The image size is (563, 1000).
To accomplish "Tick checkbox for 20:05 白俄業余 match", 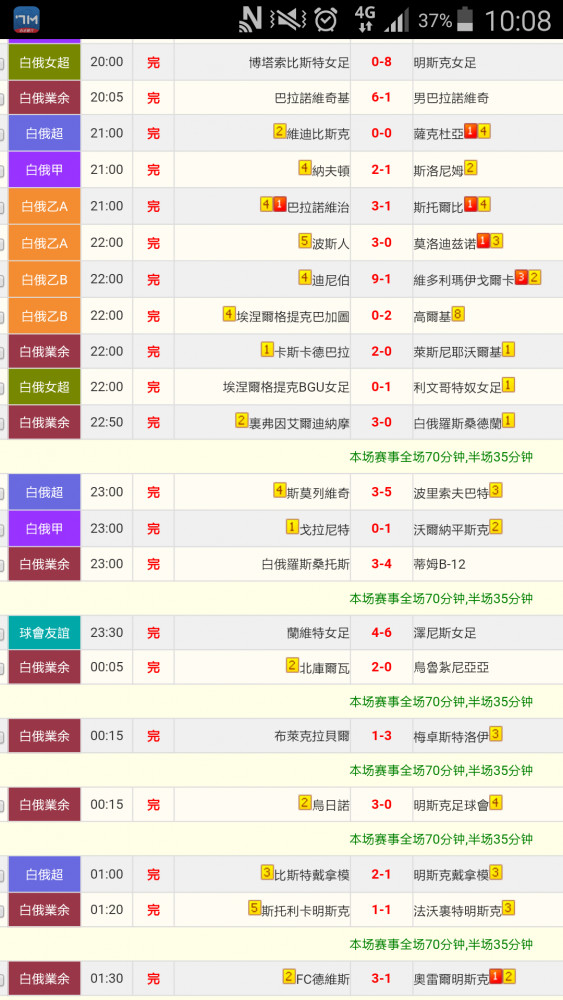I will [x=2, y=99].
